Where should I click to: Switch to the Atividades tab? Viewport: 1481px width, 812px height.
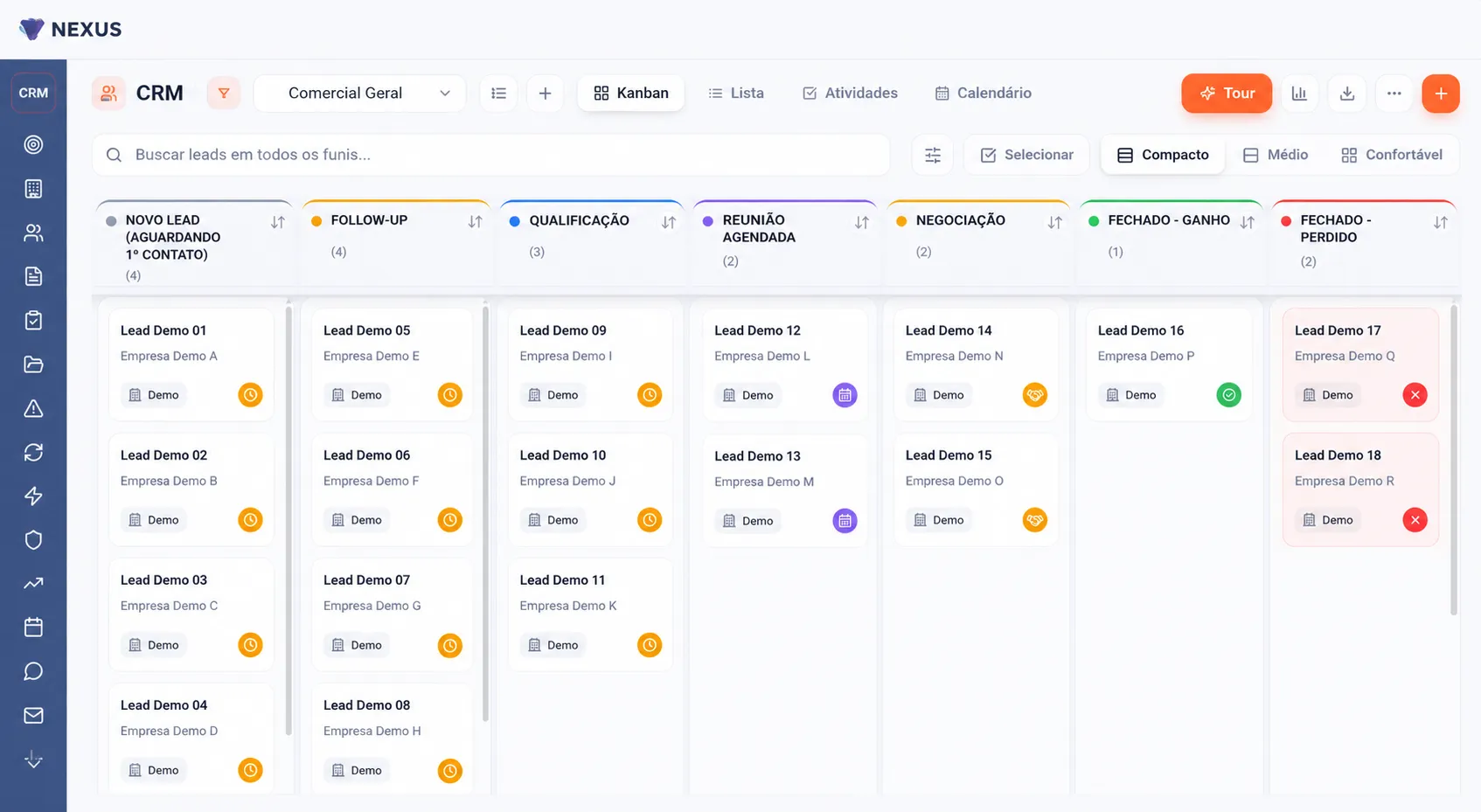click(x=850, y=94)
